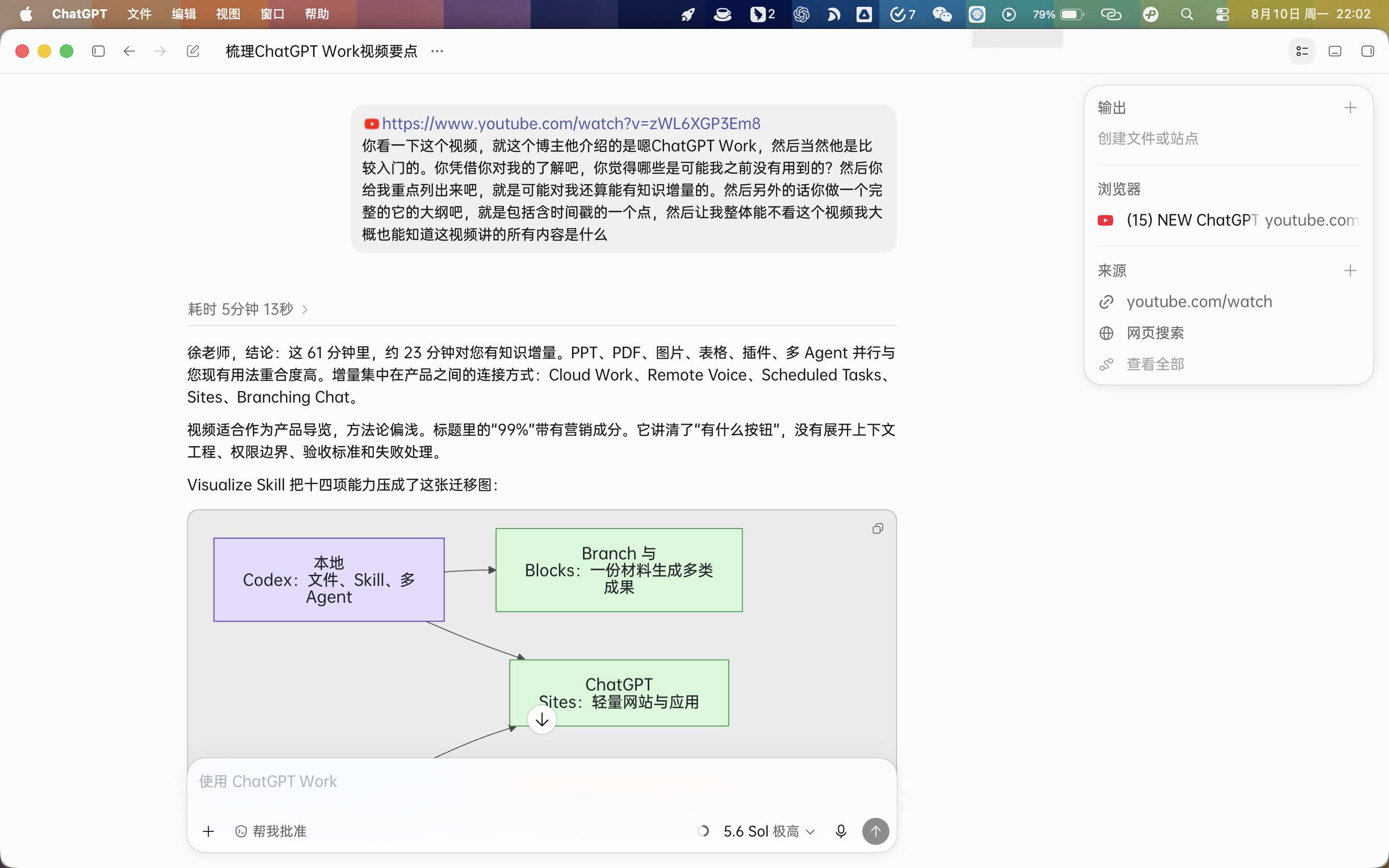Toggle the task list panel icon
Image resolution: width=1389 pixels, height=868 pixels.
[1302, 51]
